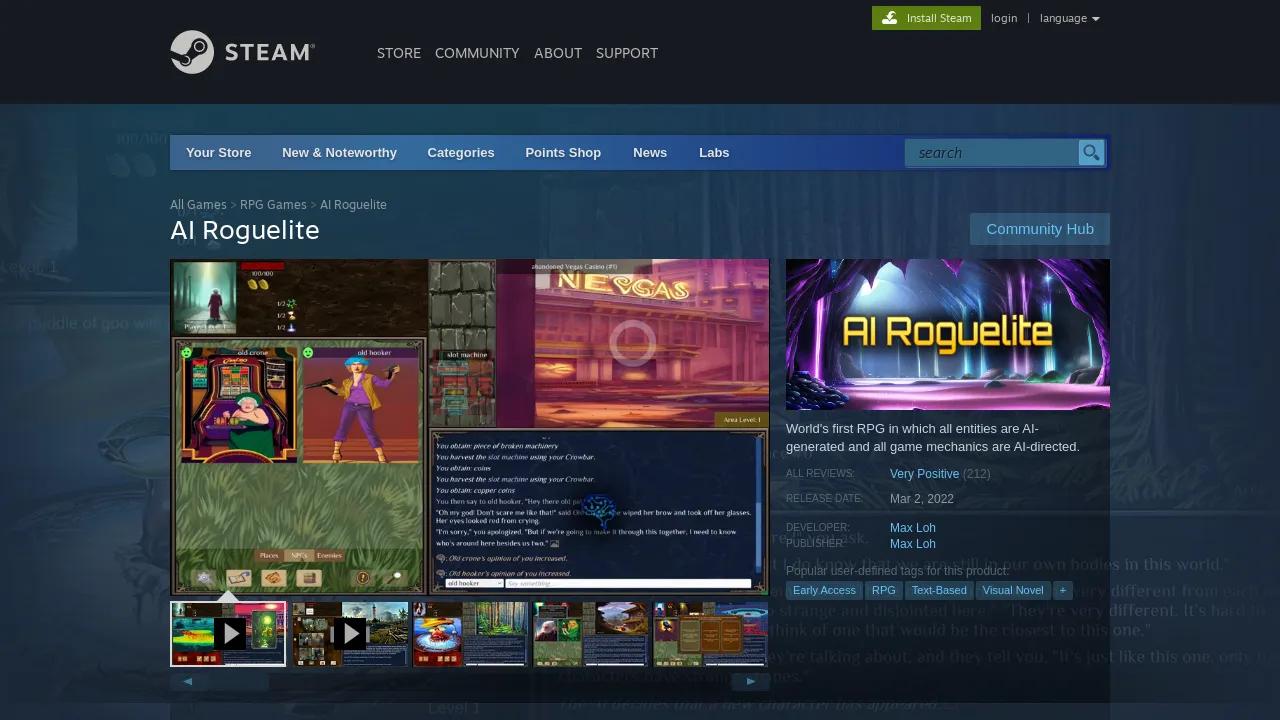Focus the store search field
This screenshot has width=1280, height=720.
(x=992, y=153)
